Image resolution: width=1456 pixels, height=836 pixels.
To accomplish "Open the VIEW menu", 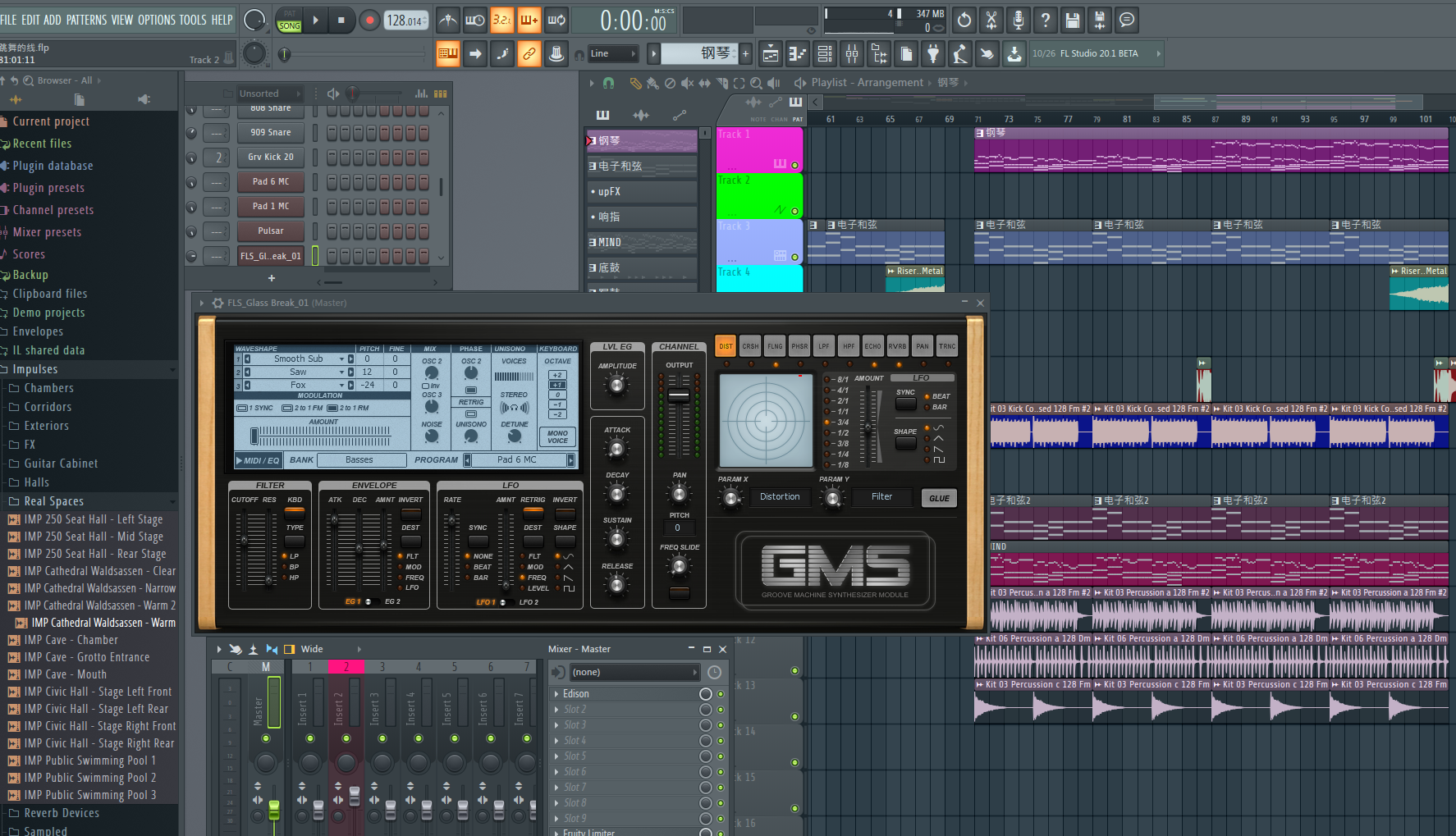I will (121, 20).
